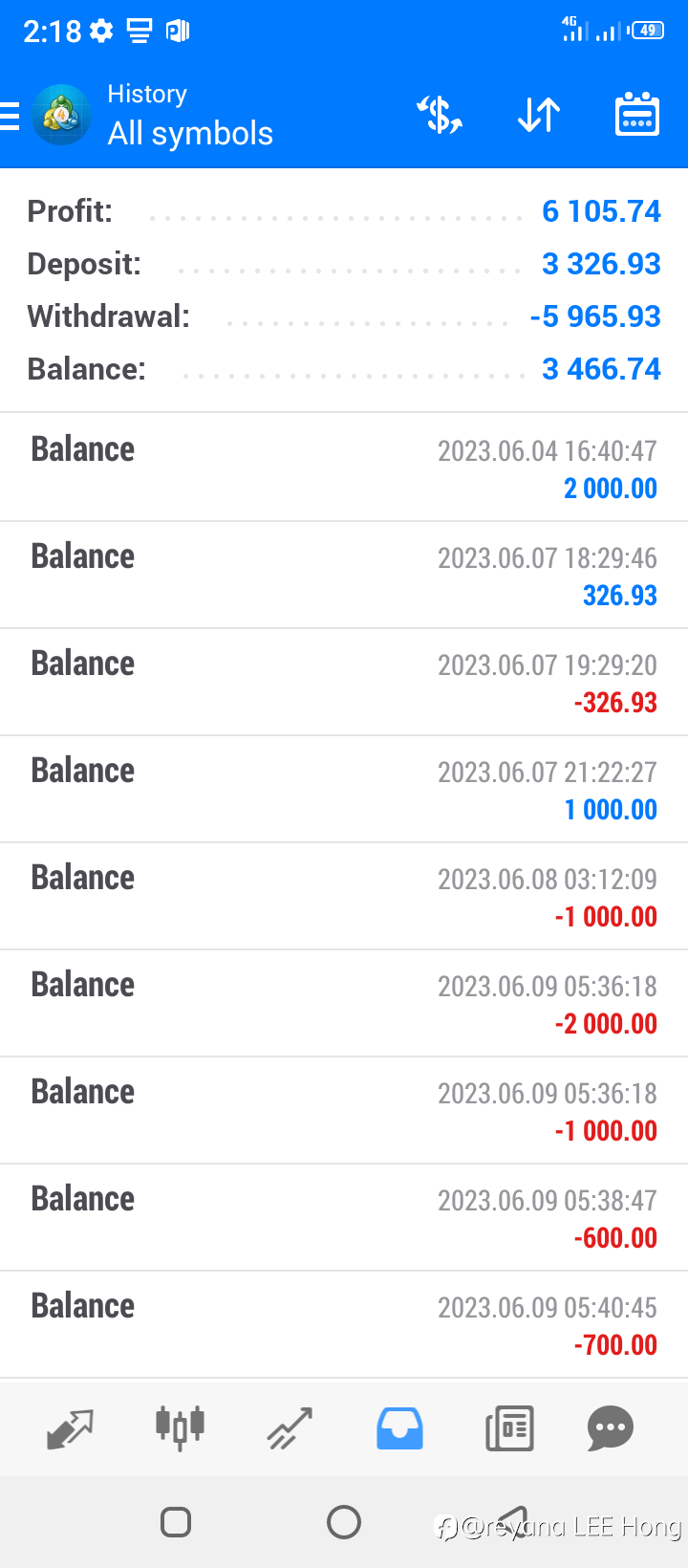
Task: Open the News tab icon
Action: [509, 1428]
